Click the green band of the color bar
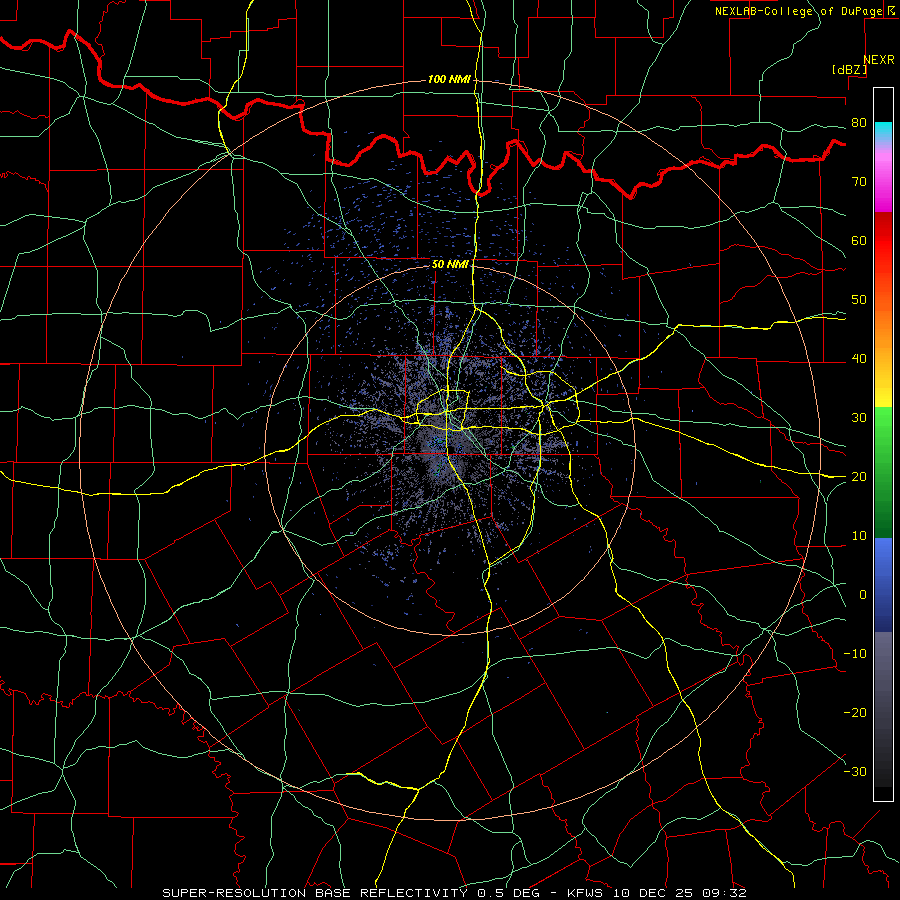900x900 pixels. (883, 471)
